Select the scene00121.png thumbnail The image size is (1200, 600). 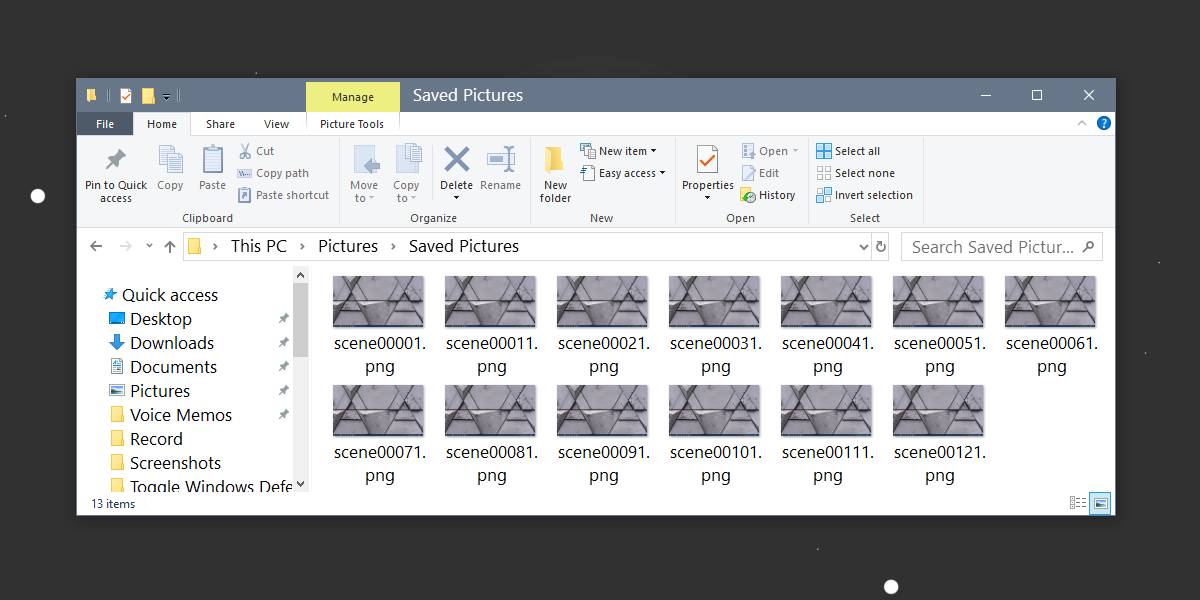click(938, 410)
